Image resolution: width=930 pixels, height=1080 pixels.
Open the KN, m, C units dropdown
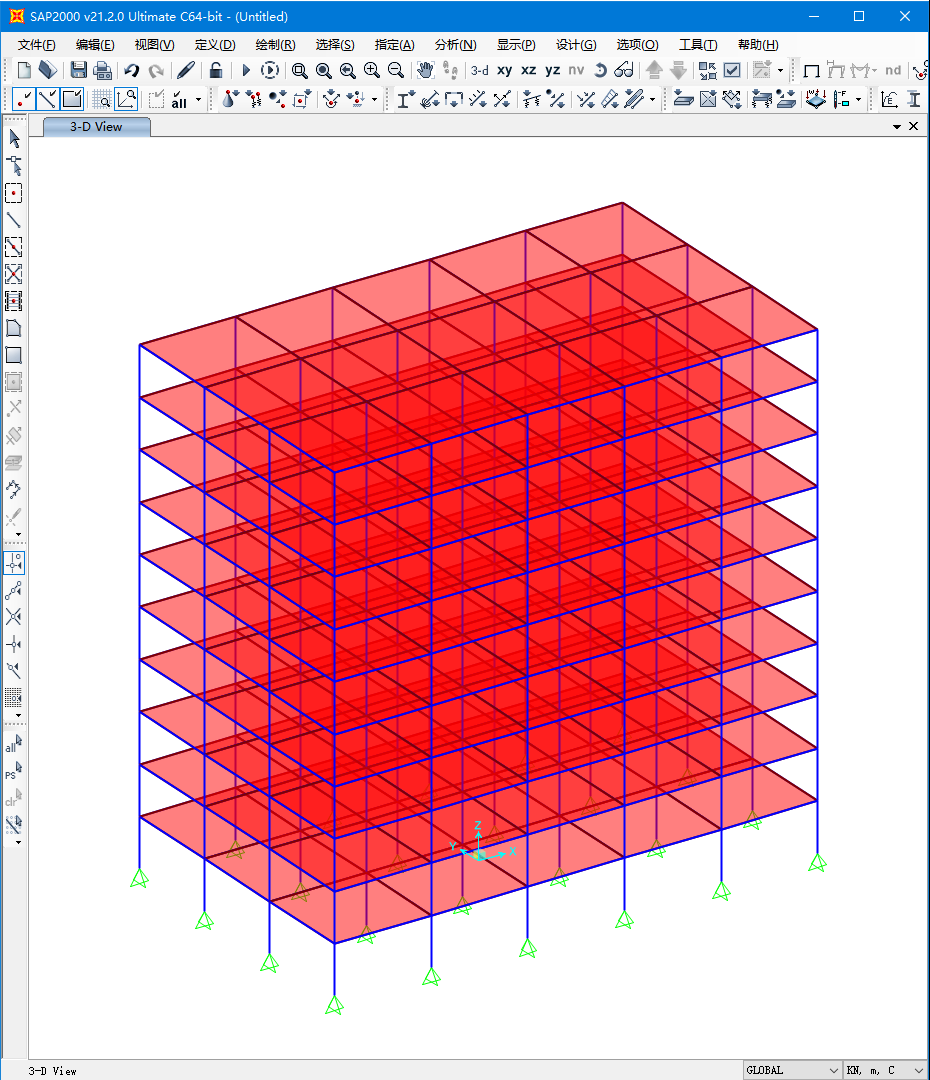(x=885, y=1070)
